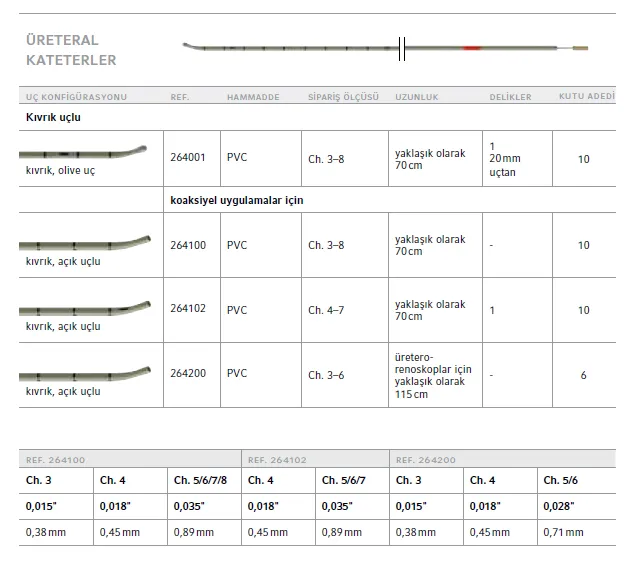
Task: Click the SİPARİŞ ÖLÇÜSÜ column header
Action: click(343, 98)
